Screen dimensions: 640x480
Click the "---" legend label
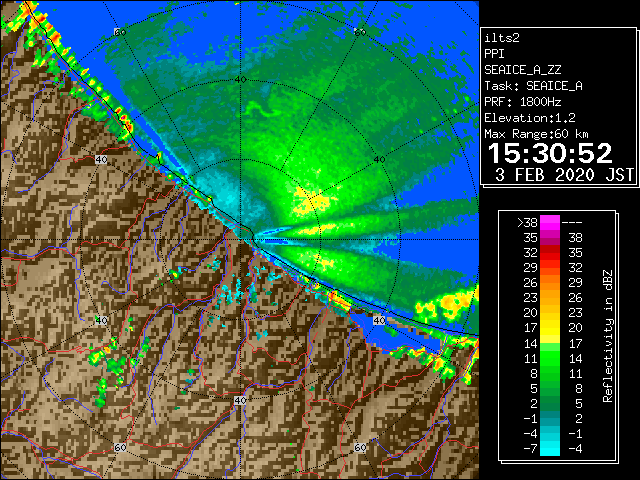coord(572,223)
